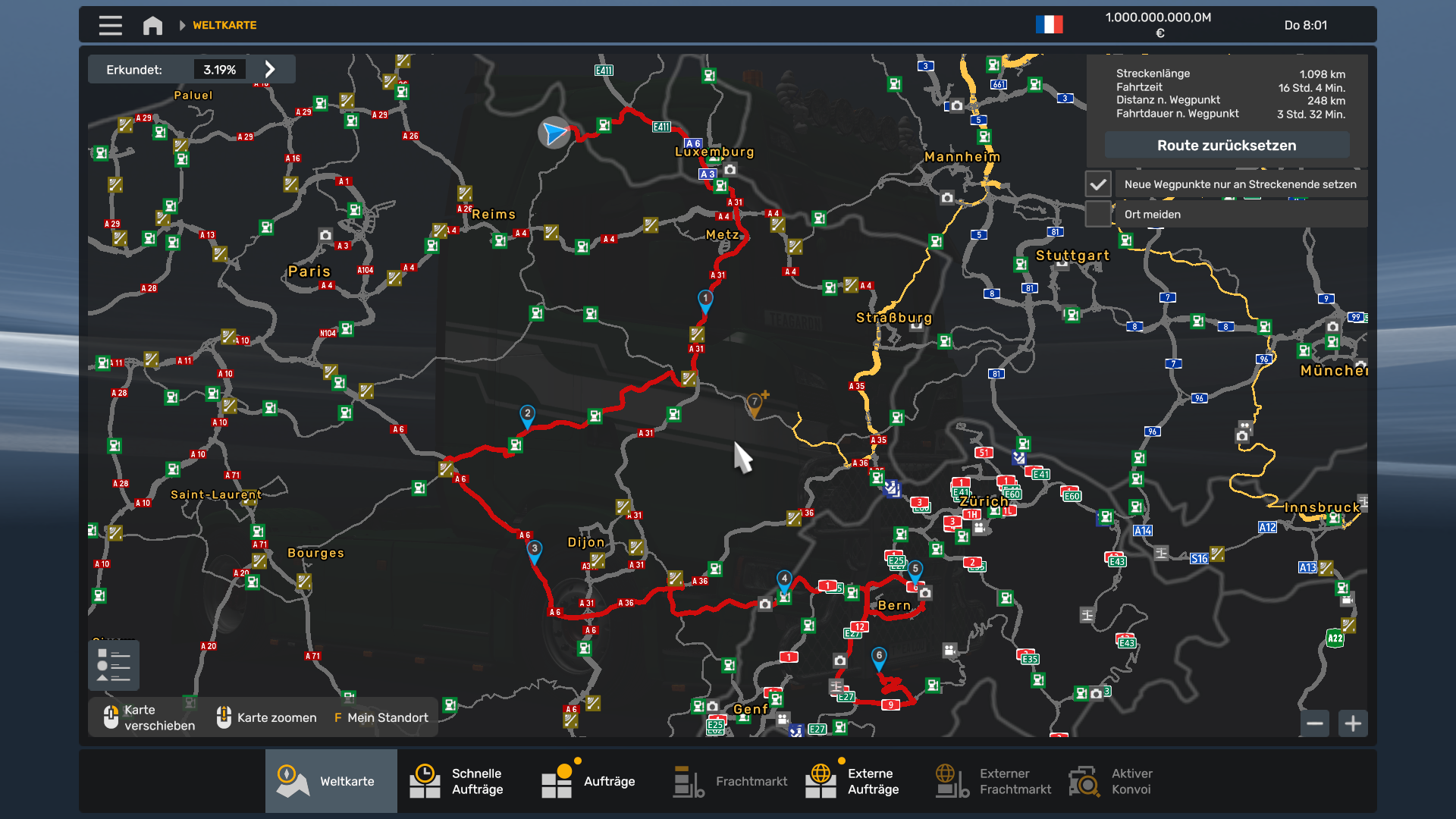Zoom in with the plus button
The width and height of the screenshot is (1456, 819).
(x=1353, y=723)
